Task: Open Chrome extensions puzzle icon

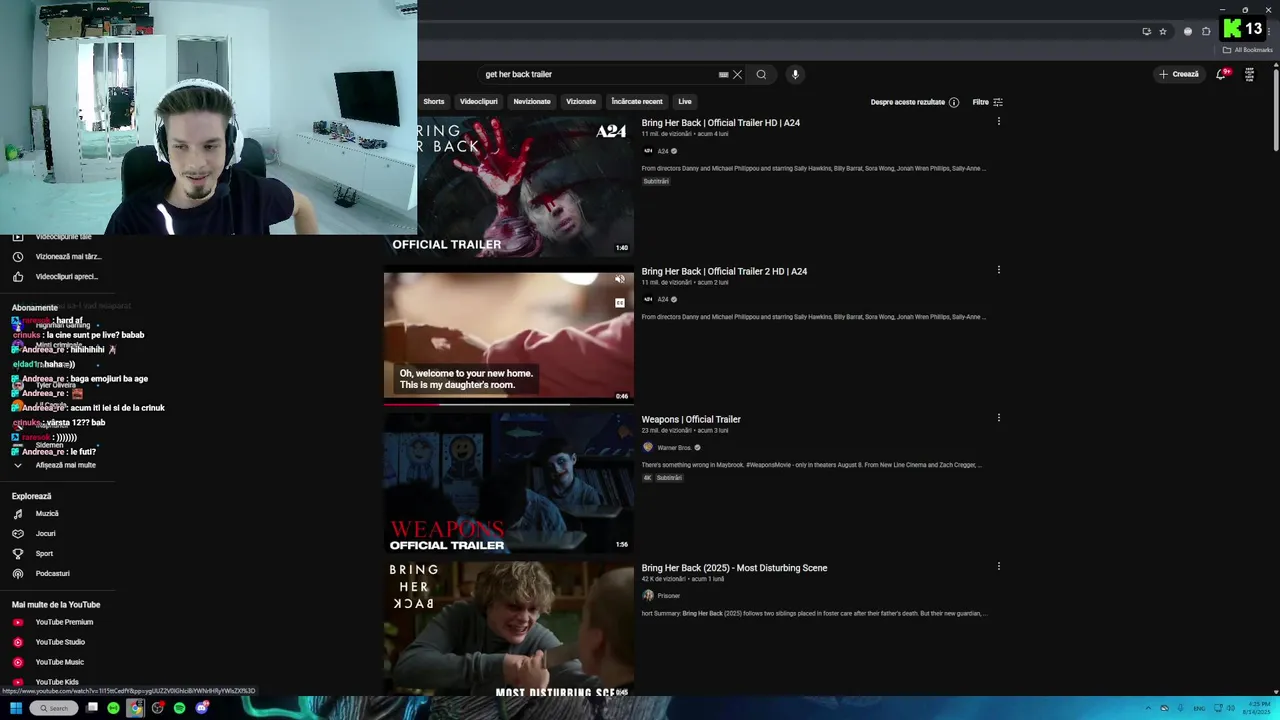Action: point(1206,31)
